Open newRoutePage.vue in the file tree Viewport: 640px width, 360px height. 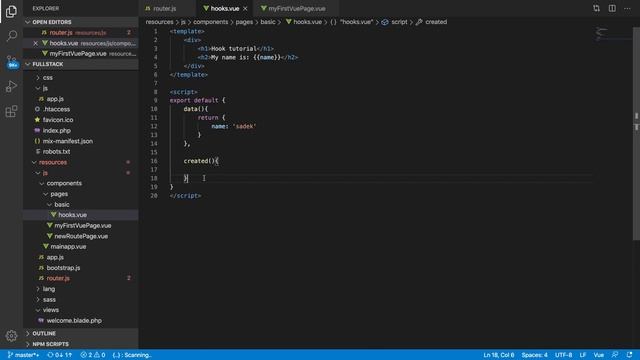81,236
